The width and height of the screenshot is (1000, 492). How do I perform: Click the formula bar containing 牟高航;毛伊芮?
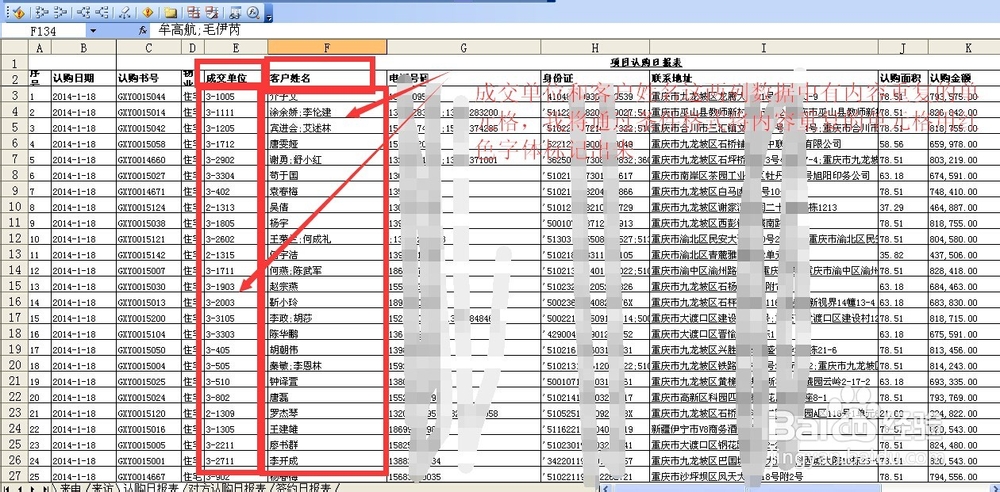point(574,31)
